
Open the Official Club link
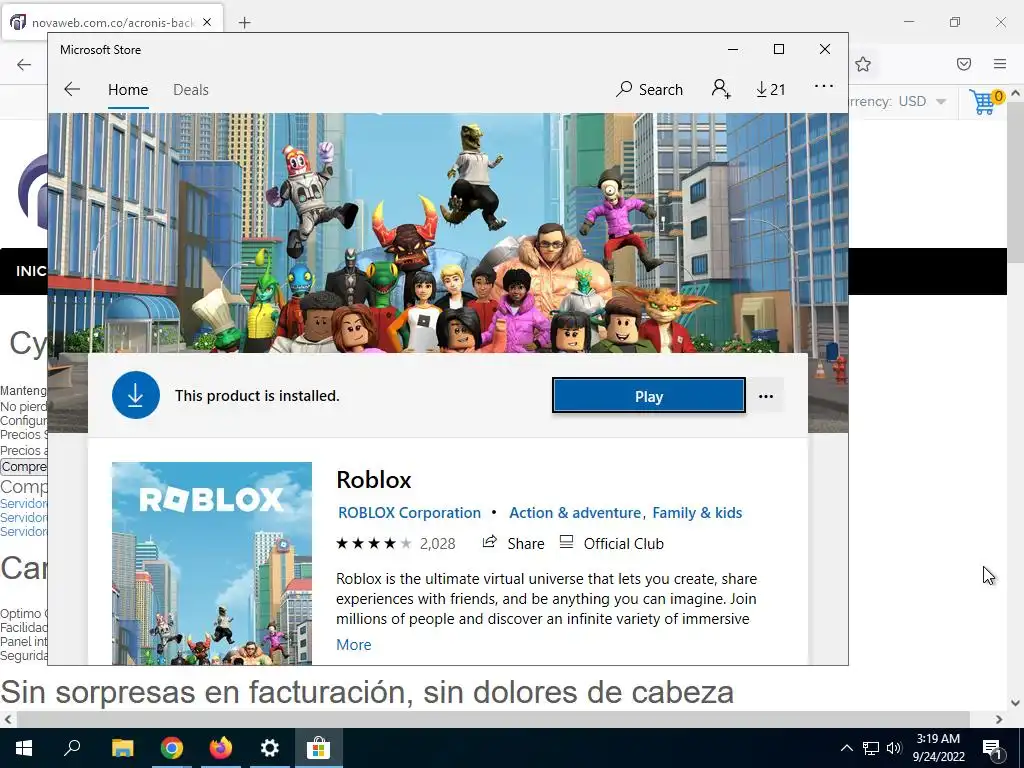click(x=612, y=543)
